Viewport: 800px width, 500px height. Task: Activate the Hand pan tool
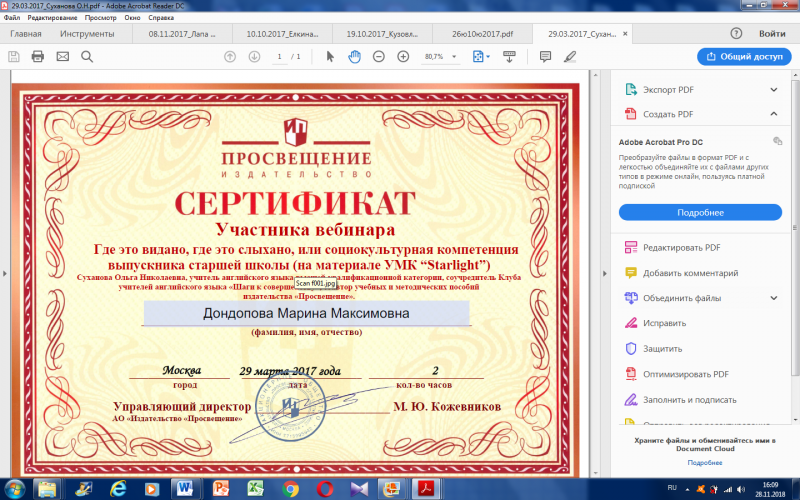354,57
